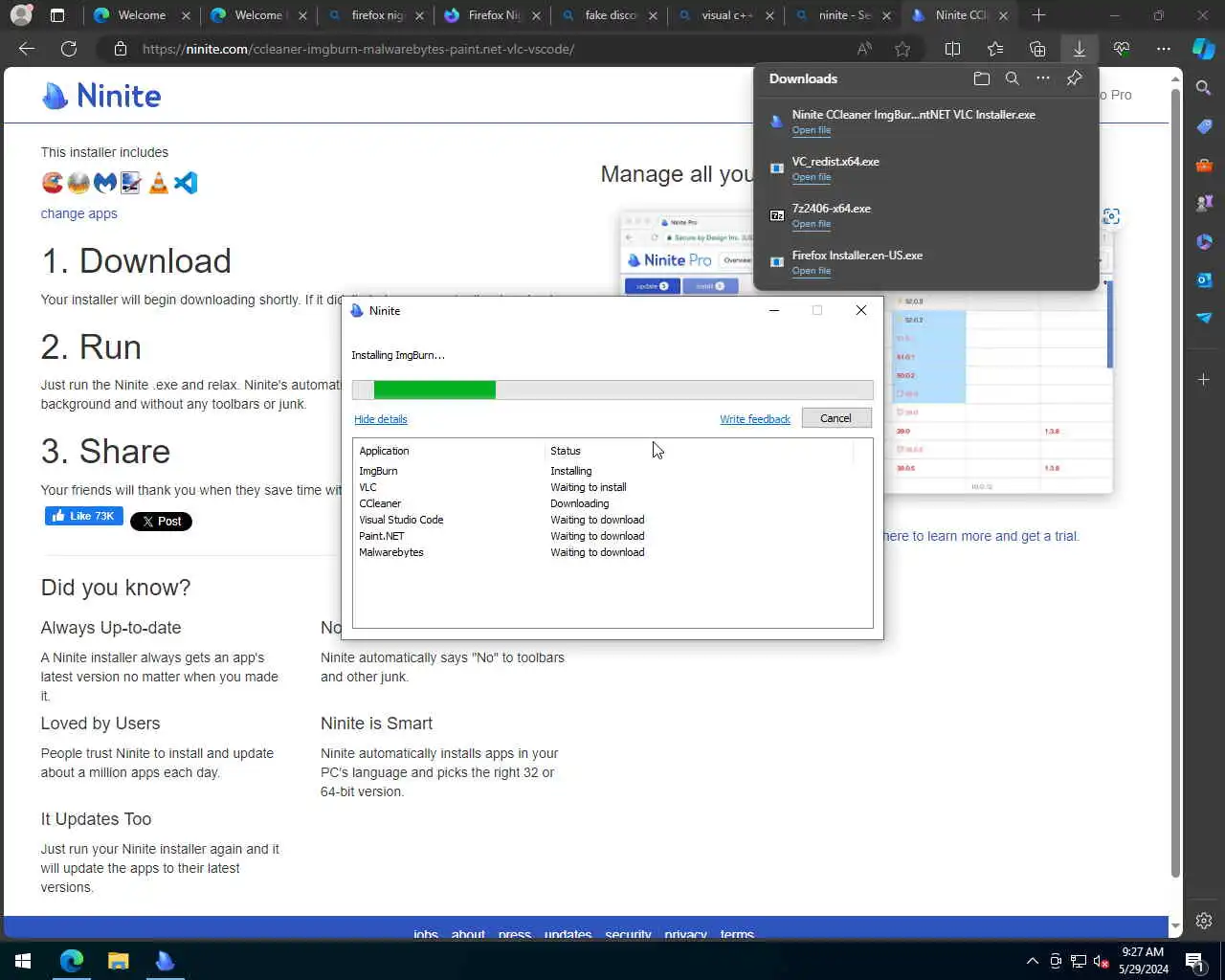Click the X Post button
Image resolution: width=1225 pixels, height=980 pixels.
[161, 522]
